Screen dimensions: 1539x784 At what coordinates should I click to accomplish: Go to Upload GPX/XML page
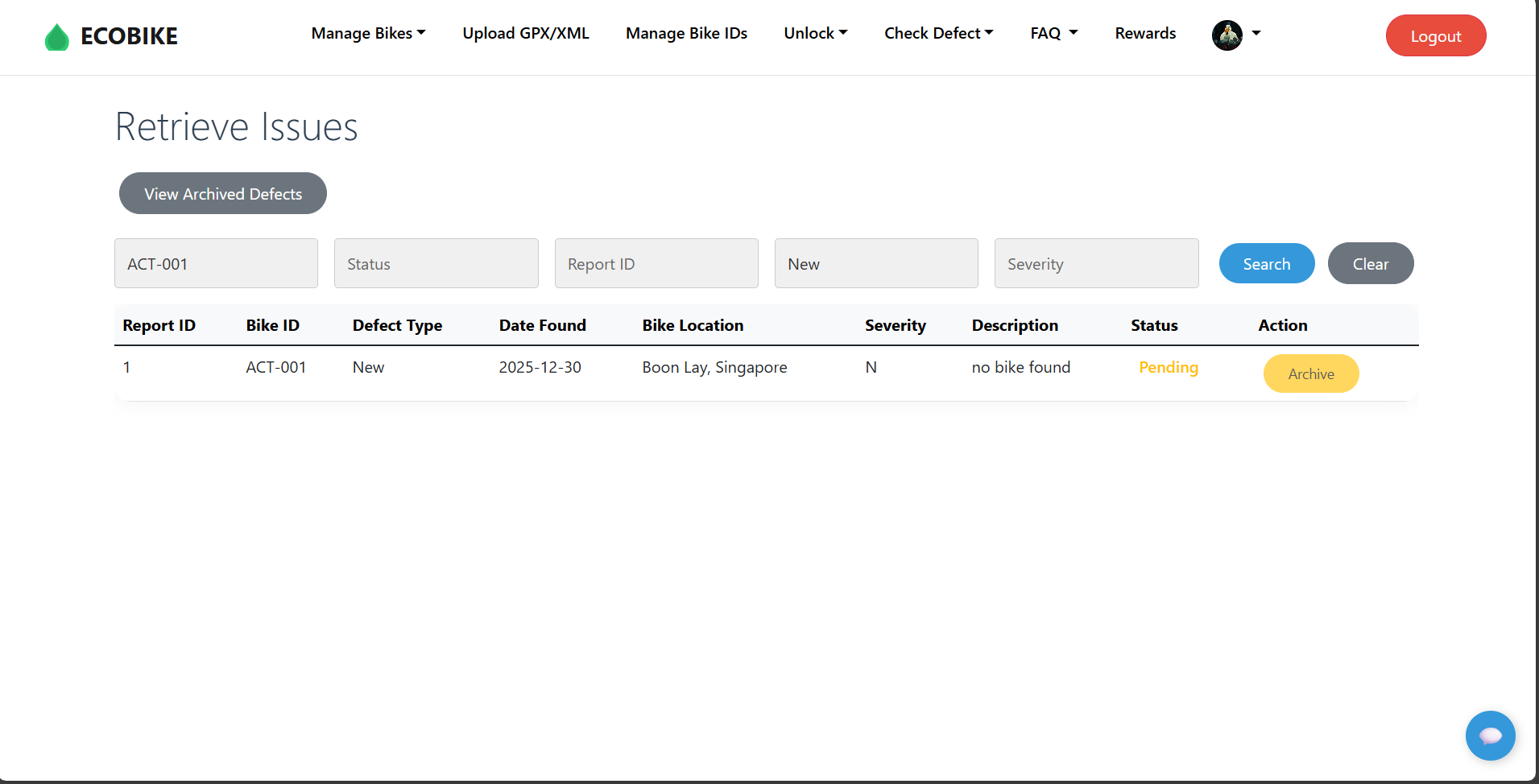pos(525,33)
